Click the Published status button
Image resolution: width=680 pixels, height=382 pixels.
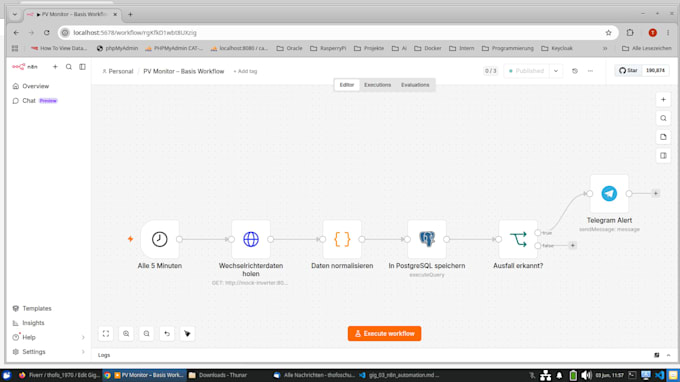click(527, 71)
